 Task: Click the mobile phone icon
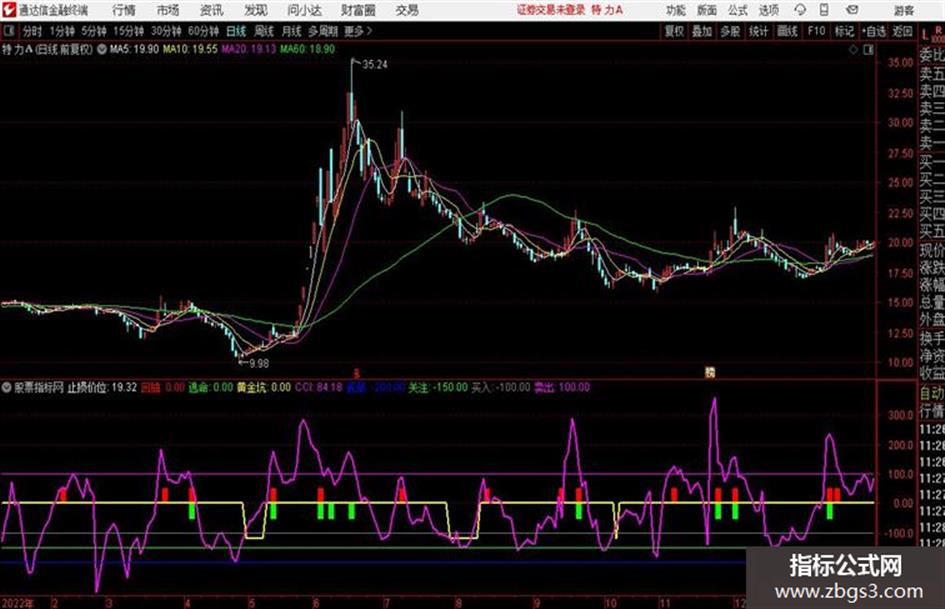[x=824, y=10]
